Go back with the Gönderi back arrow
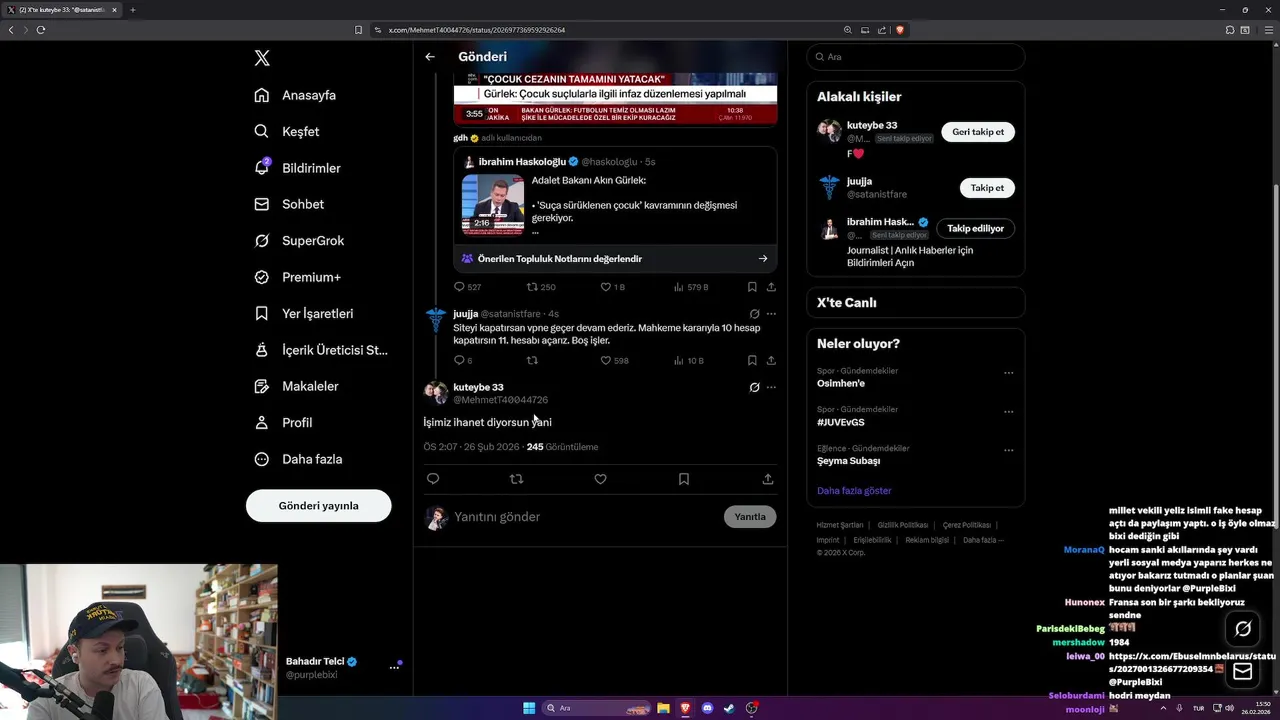 tap(430, 57)
